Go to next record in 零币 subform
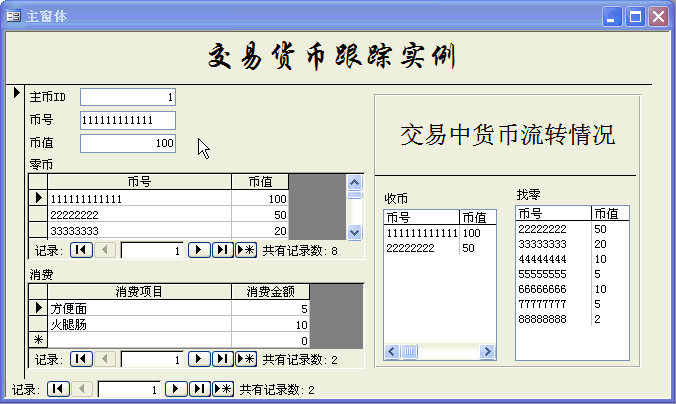 [x=199, y=250]
